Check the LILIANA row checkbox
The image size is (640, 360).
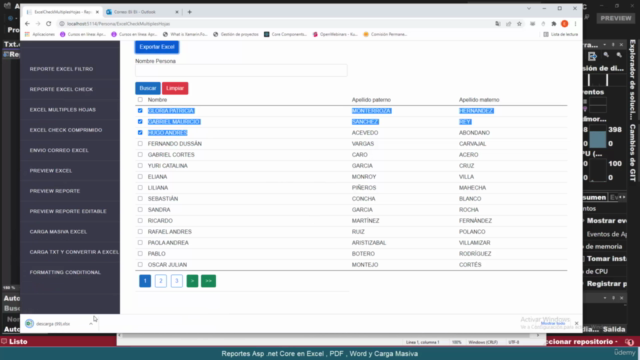click(140, 188)
